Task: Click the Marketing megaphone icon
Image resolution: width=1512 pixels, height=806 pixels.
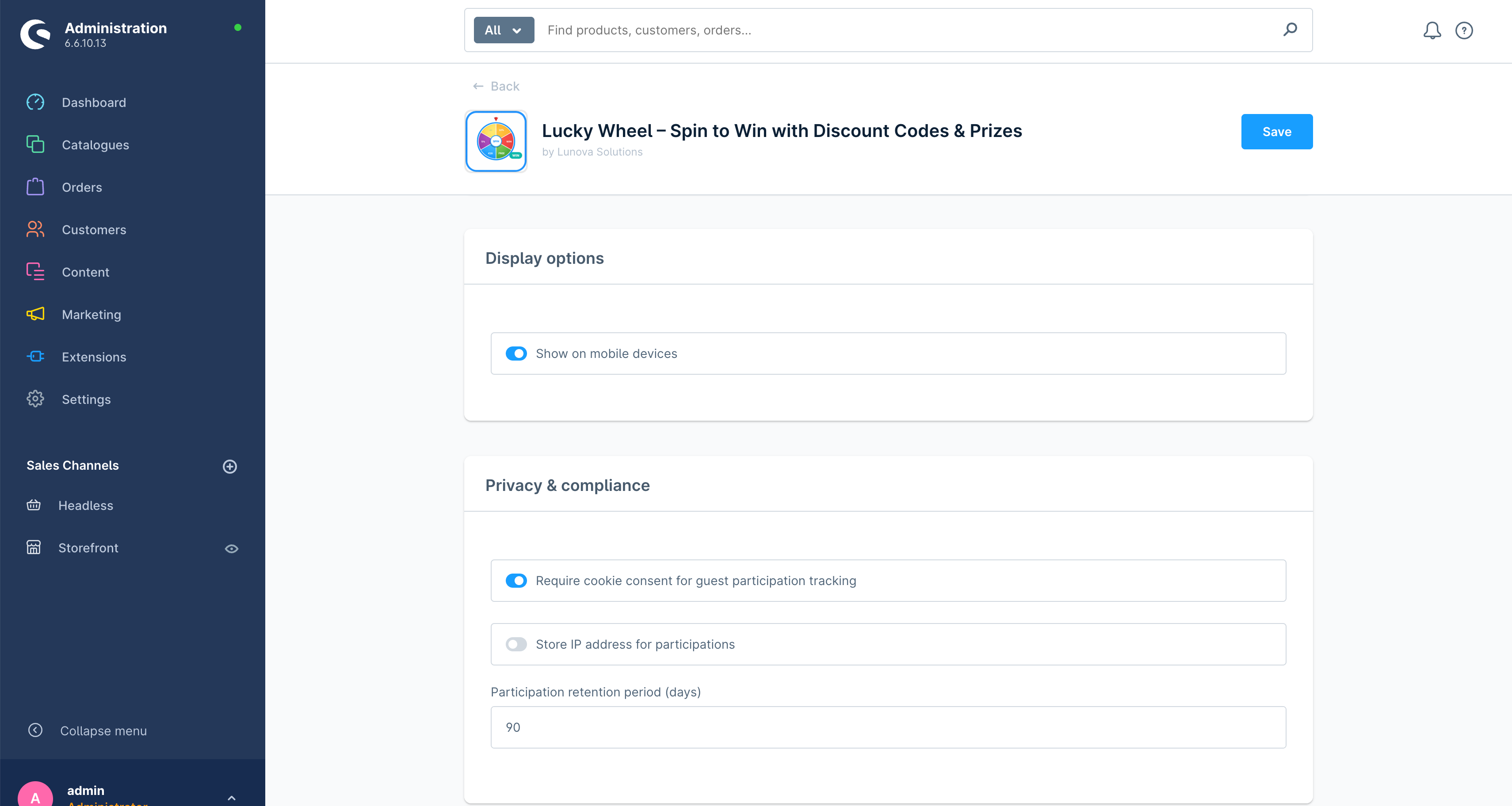Action: pos(35,315)
